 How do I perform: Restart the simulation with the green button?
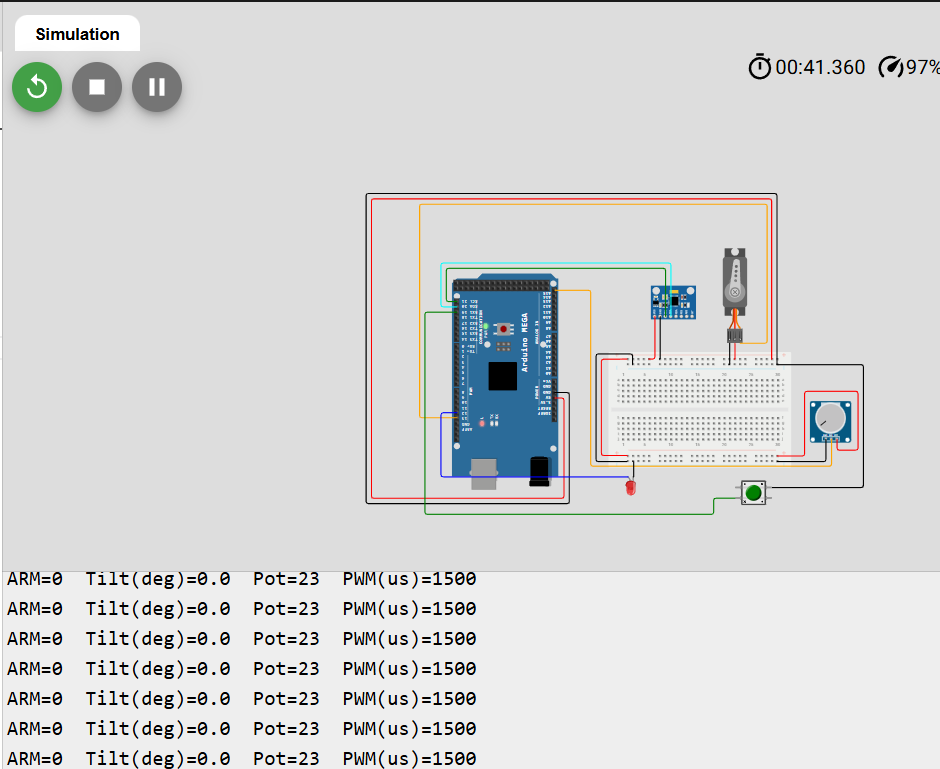point(37,87)
